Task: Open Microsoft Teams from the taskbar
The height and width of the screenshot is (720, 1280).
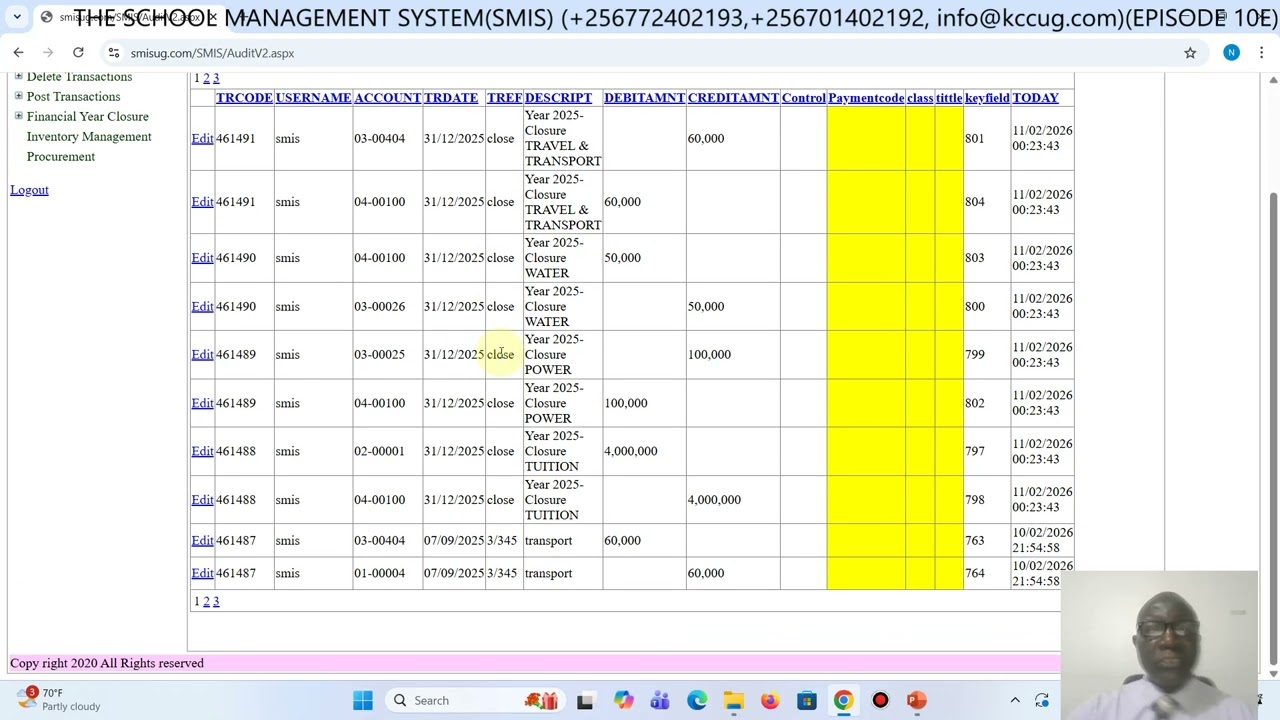Action: coord(660,701)
